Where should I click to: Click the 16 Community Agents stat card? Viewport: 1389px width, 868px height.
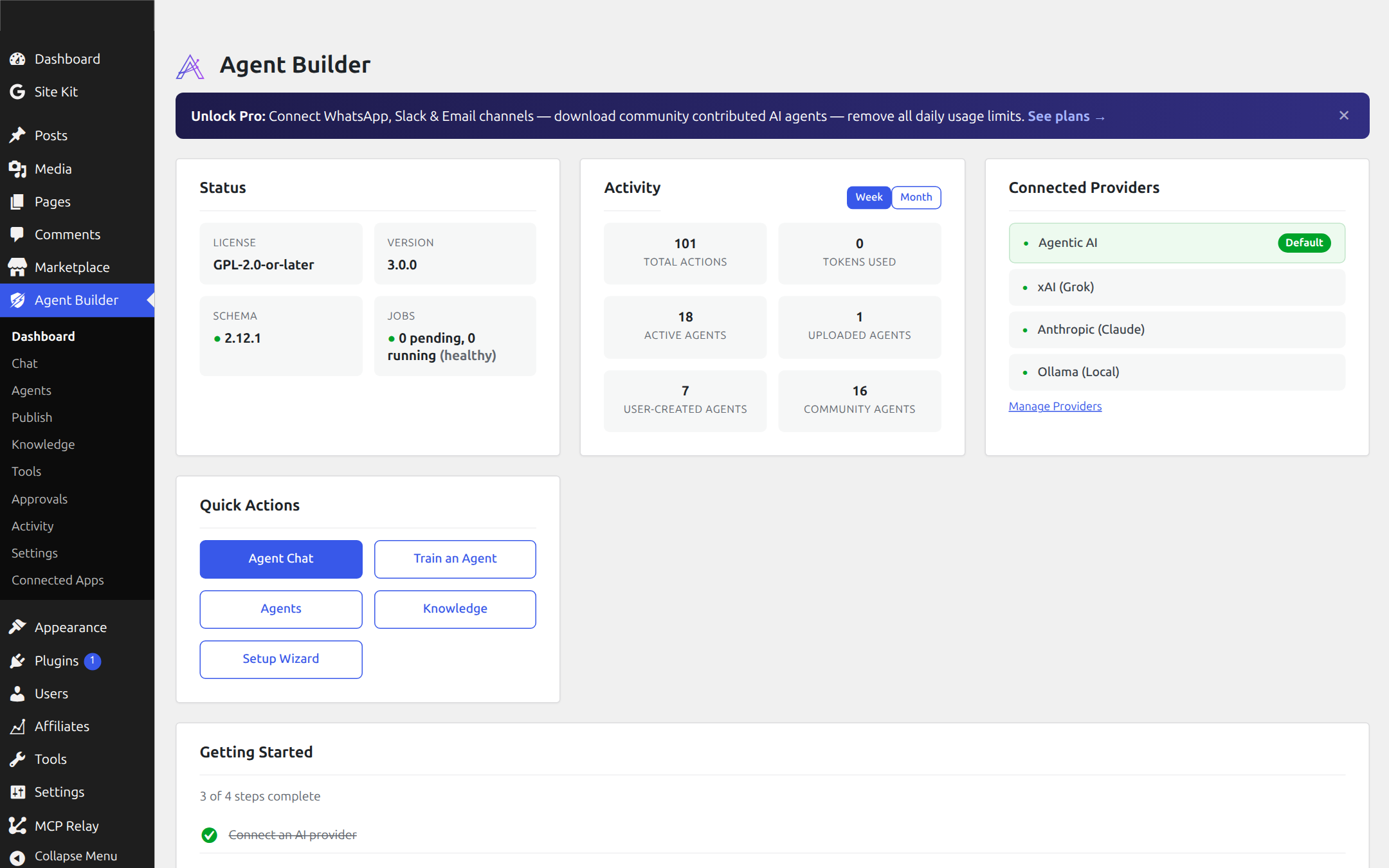[859, 401]
